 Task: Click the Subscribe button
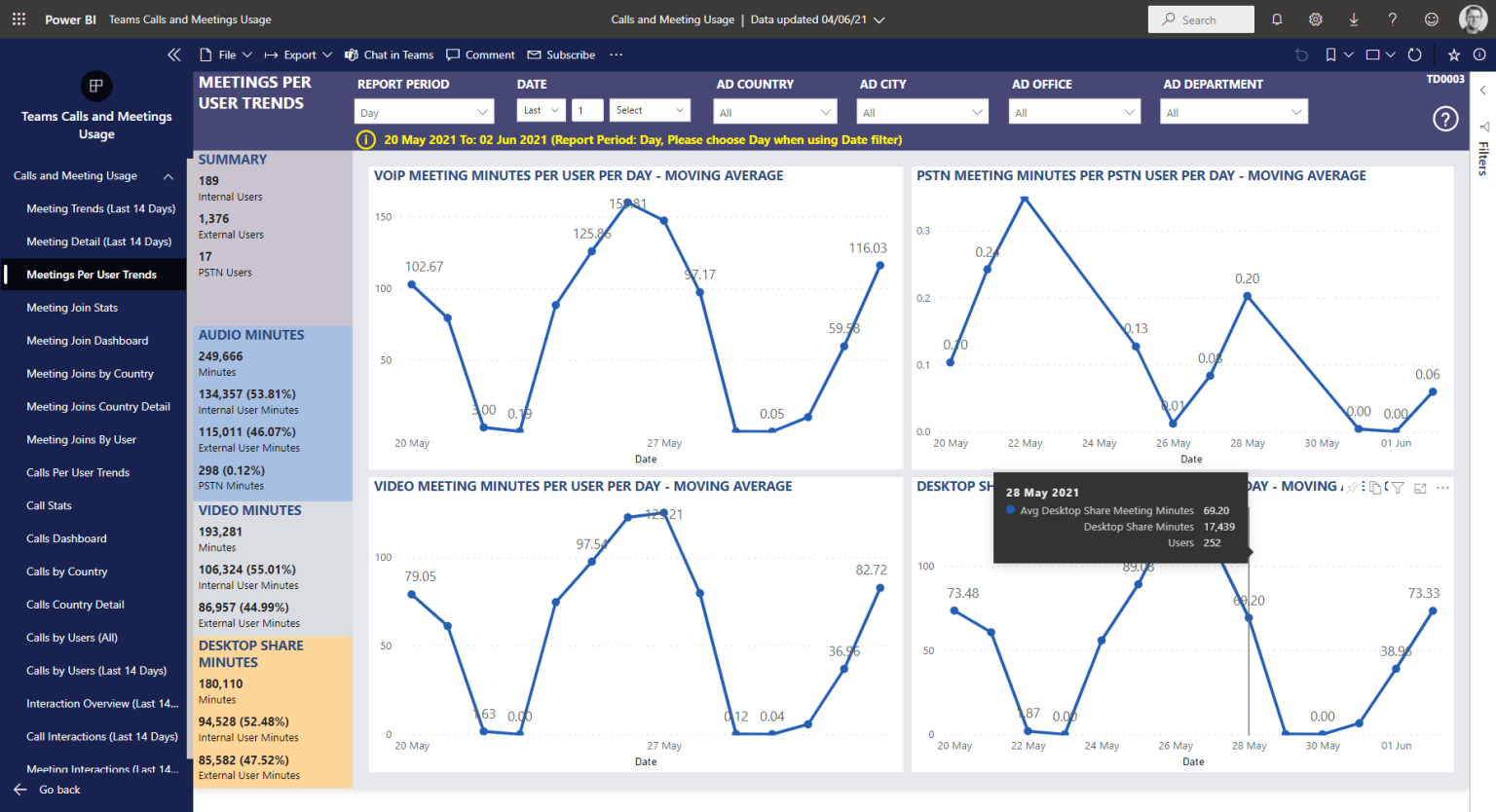pyautogui.click(x=561, y=55)
